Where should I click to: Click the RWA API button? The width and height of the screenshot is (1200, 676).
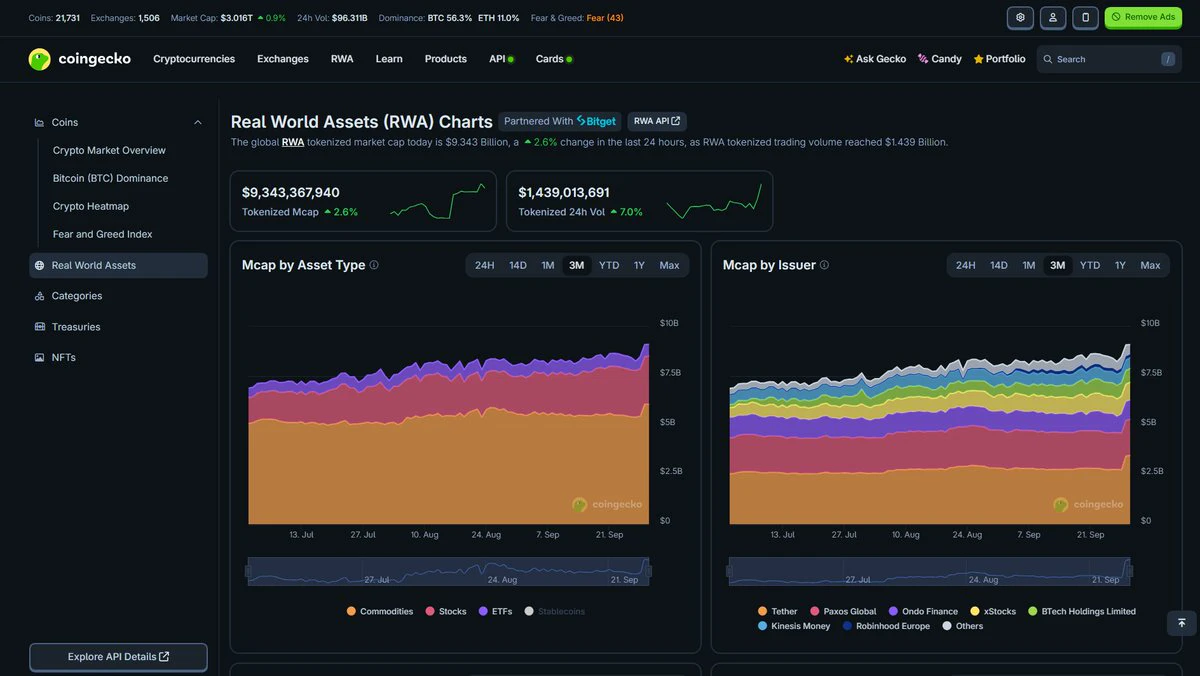pos(657,121)
